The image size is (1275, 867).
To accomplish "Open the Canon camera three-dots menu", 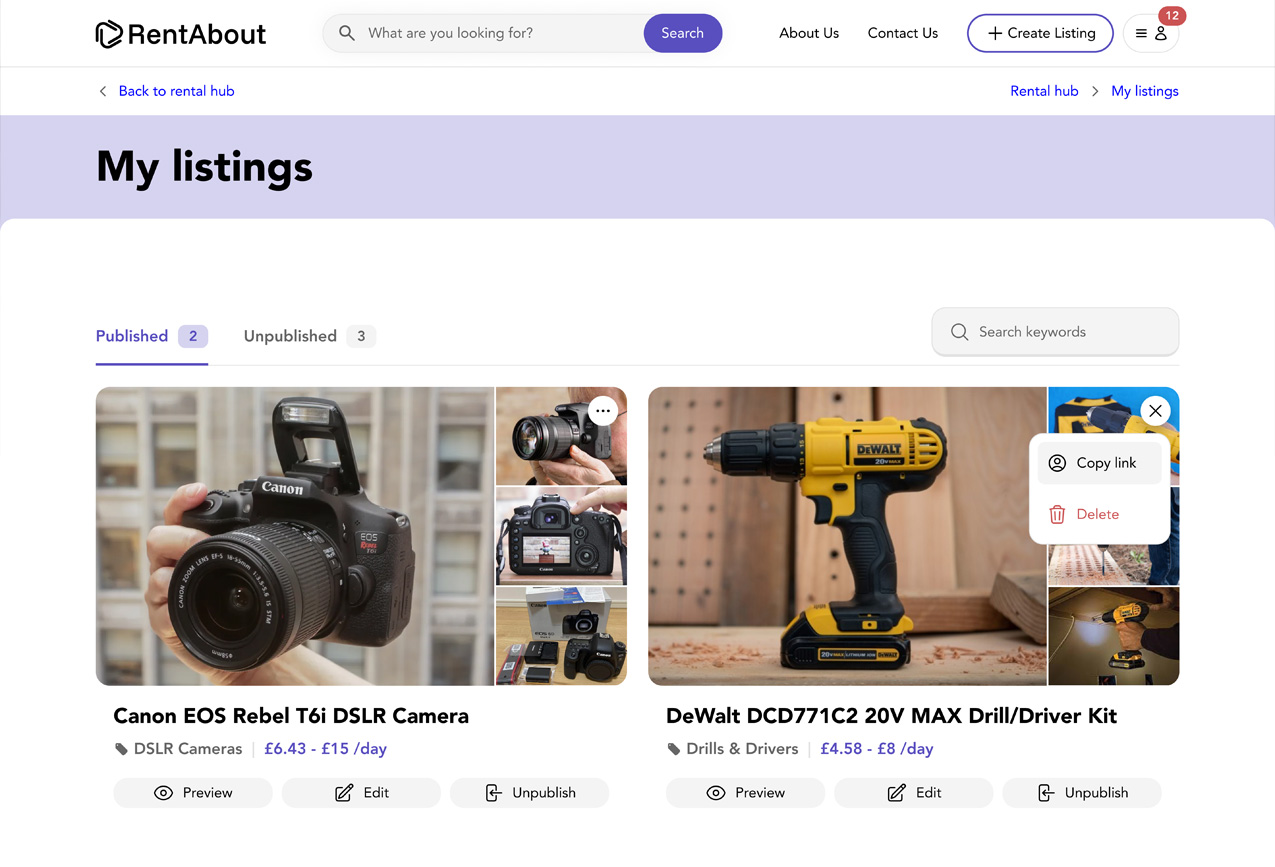I will [603, 411].
